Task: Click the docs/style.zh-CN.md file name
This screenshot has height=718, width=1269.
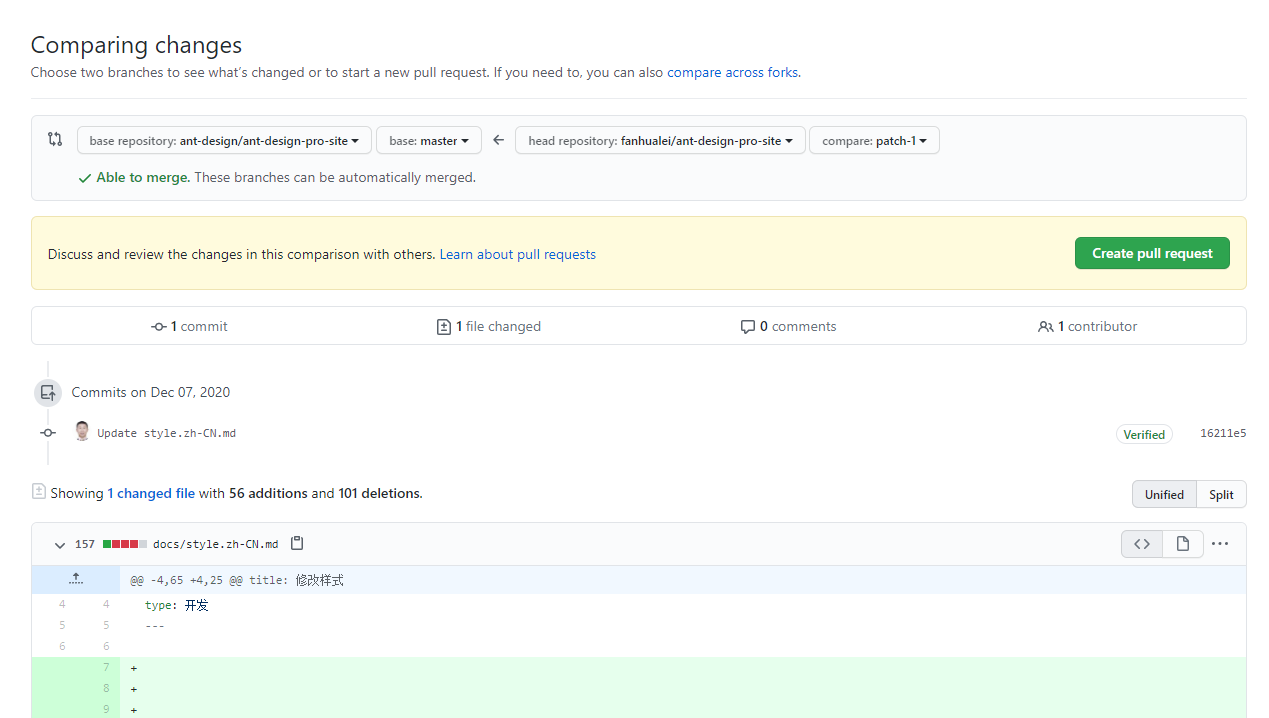Action: (215, 544)
